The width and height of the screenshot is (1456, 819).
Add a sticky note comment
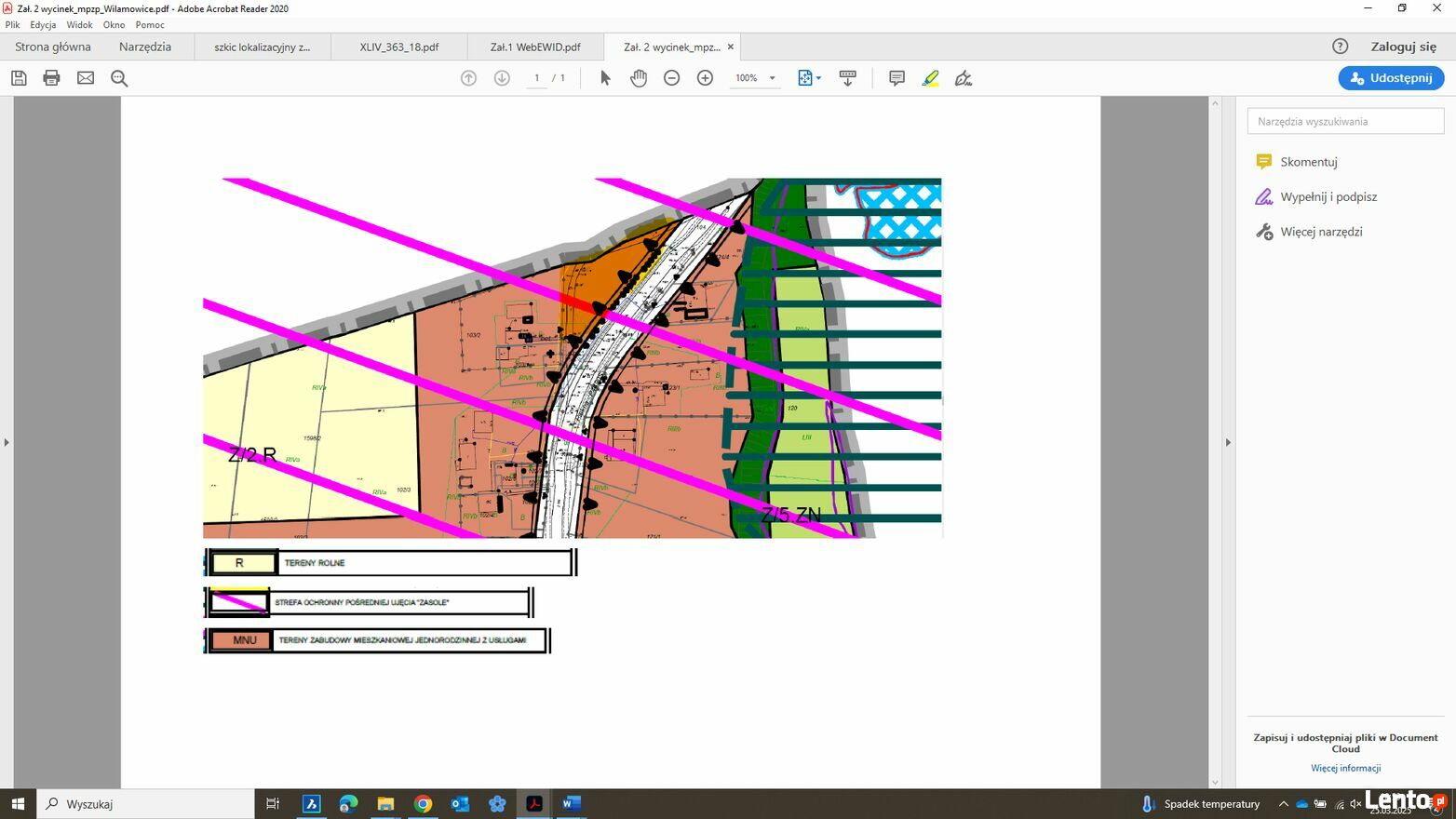point(897,78)
